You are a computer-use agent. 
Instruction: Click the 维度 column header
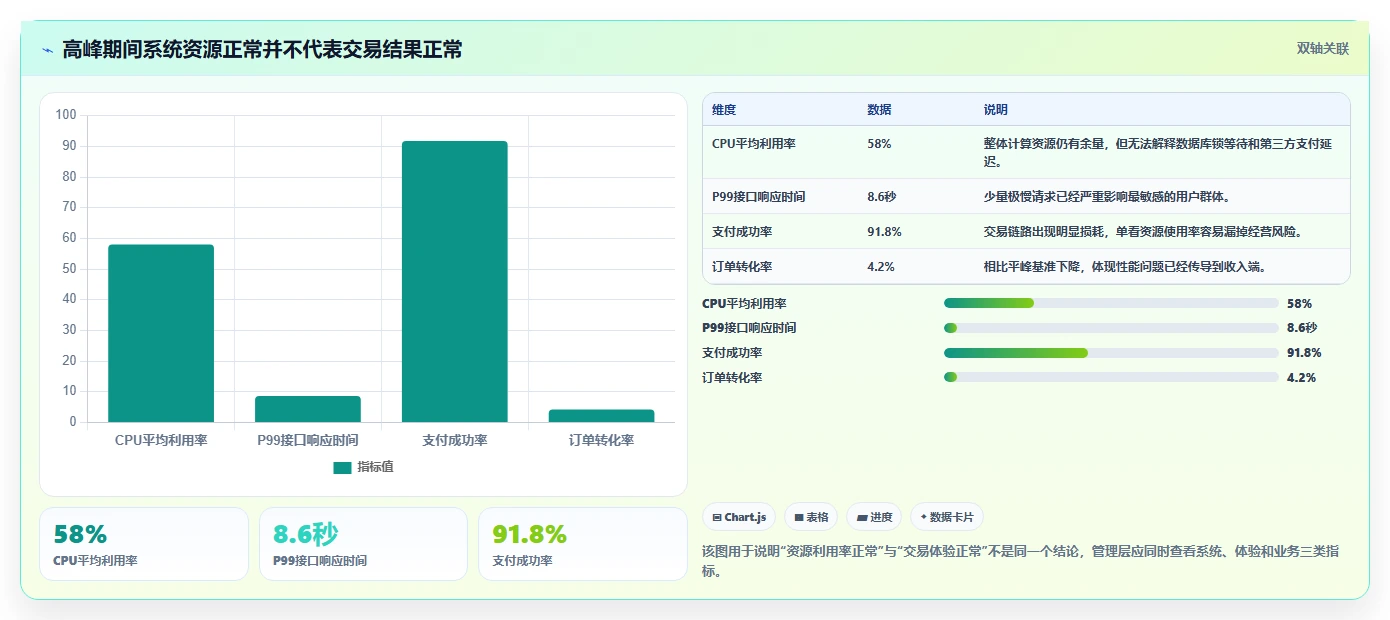pyautogui.click(x=724, y=110)
